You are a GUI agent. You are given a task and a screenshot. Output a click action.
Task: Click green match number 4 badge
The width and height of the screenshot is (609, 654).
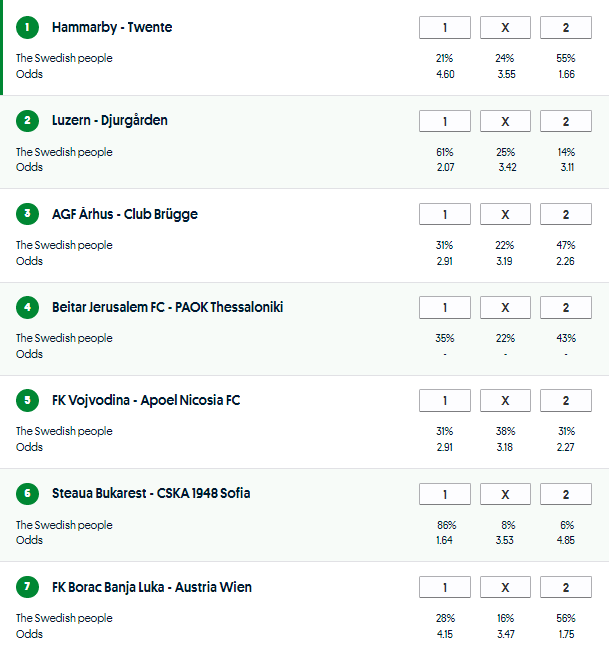click(x=27, y=307)
